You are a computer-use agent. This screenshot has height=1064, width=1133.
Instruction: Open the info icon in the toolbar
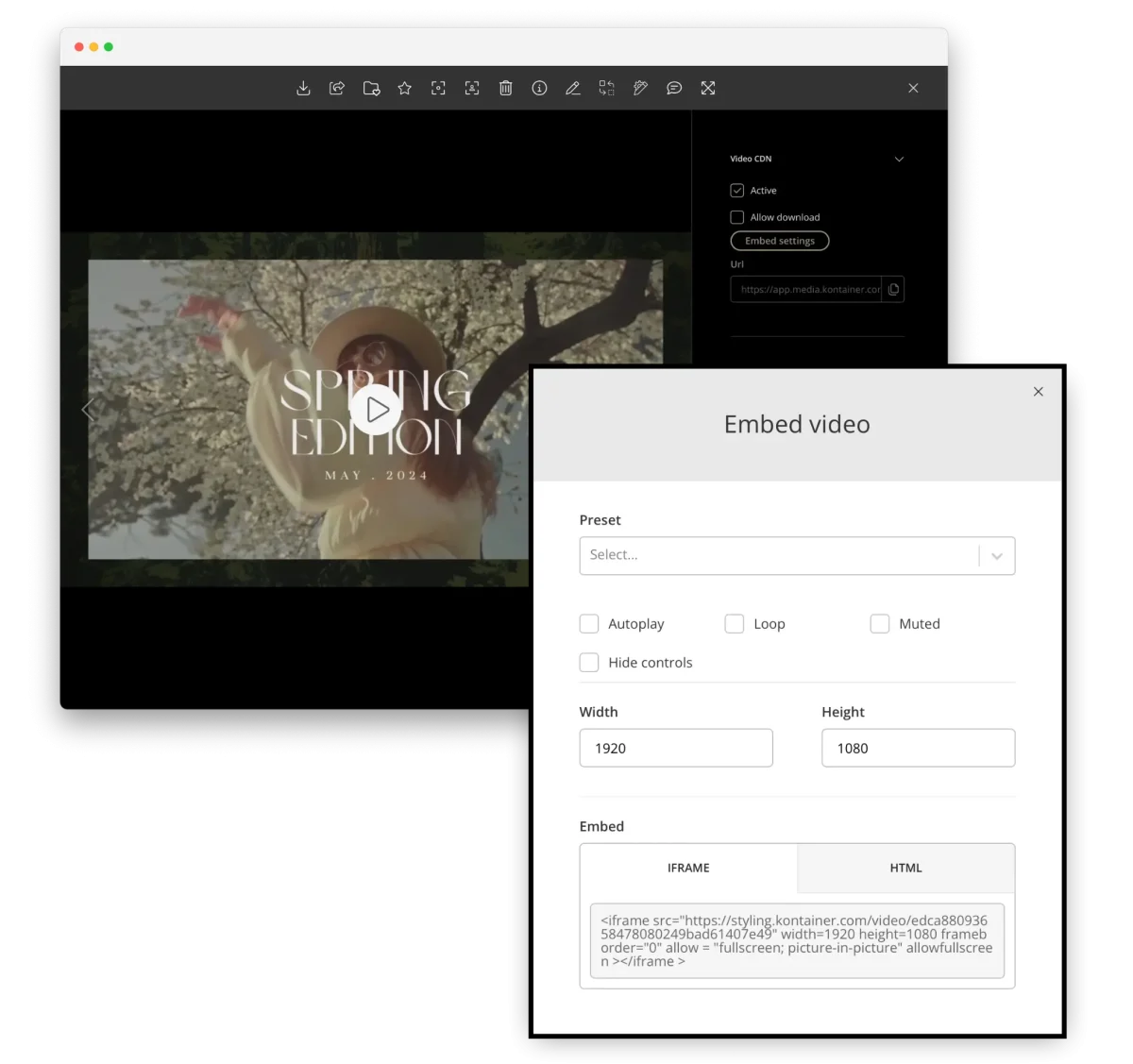click(539, 88)
